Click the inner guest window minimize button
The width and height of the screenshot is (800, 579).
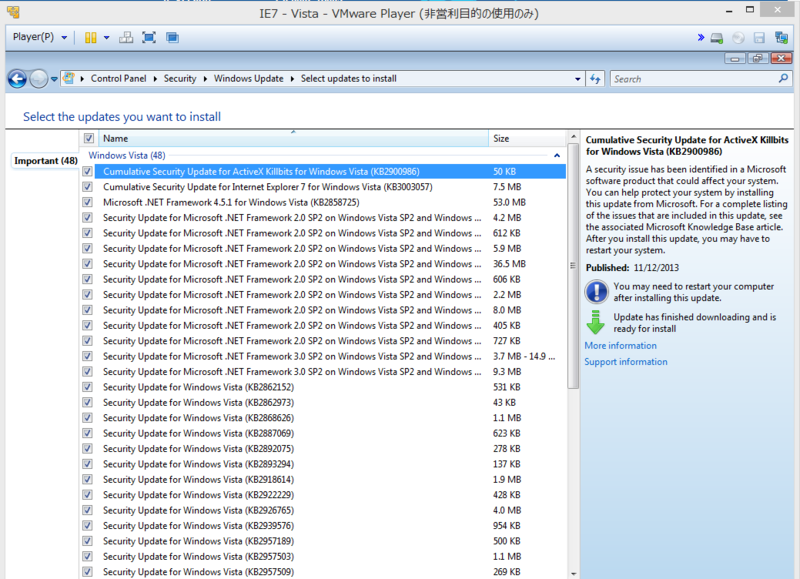(735, 59)
